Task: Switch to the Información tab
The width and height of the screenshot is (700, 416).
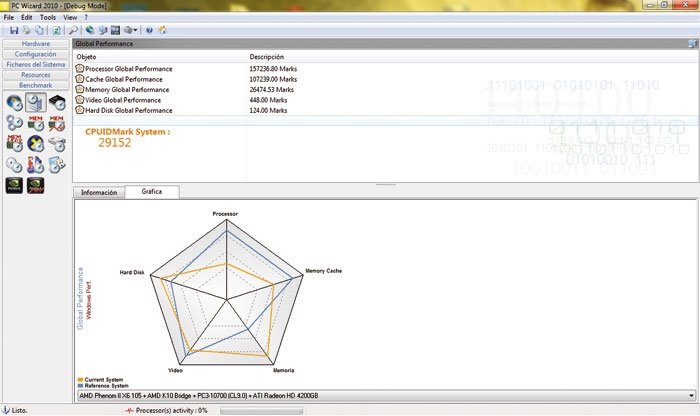Action: [x=99, y=193]
